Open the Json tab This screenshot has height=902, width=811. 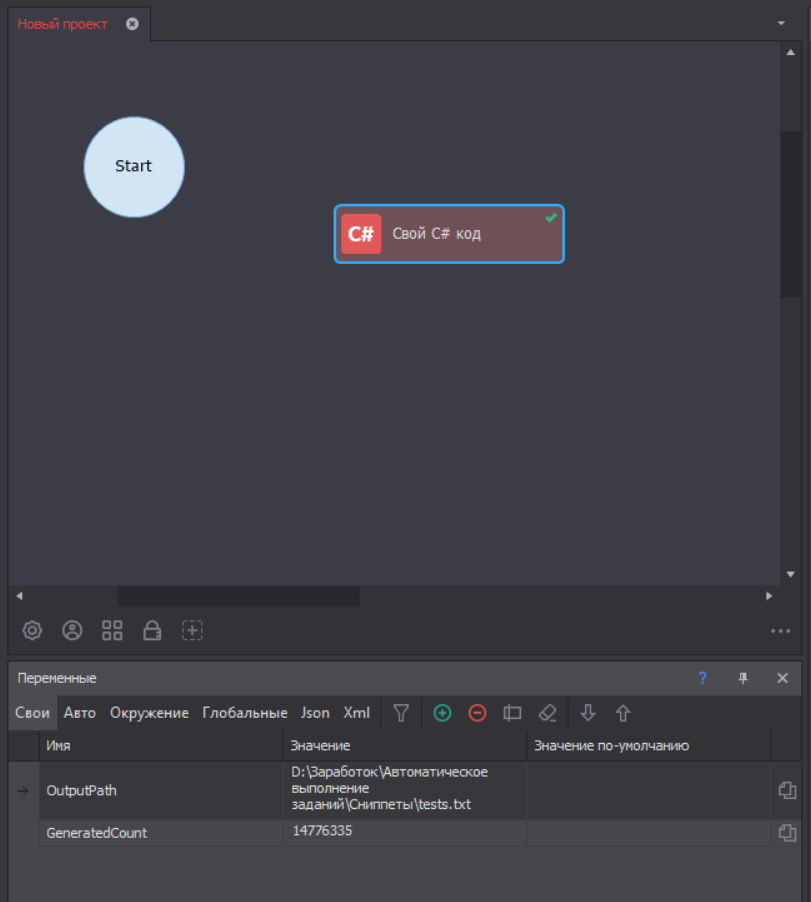pos(315,713)
